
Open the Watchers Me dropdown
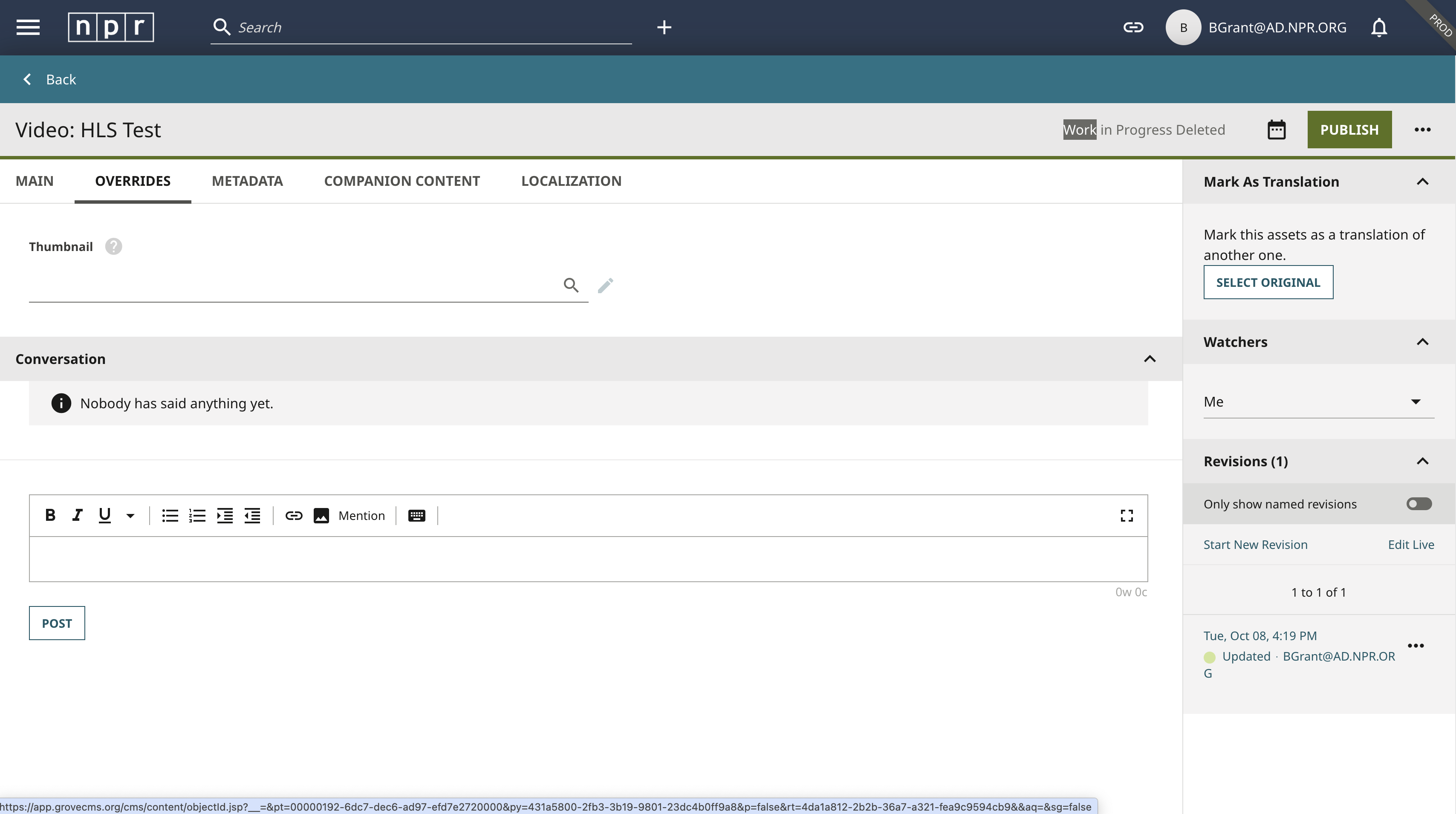pyautogui.click(x=1319, y=402)
